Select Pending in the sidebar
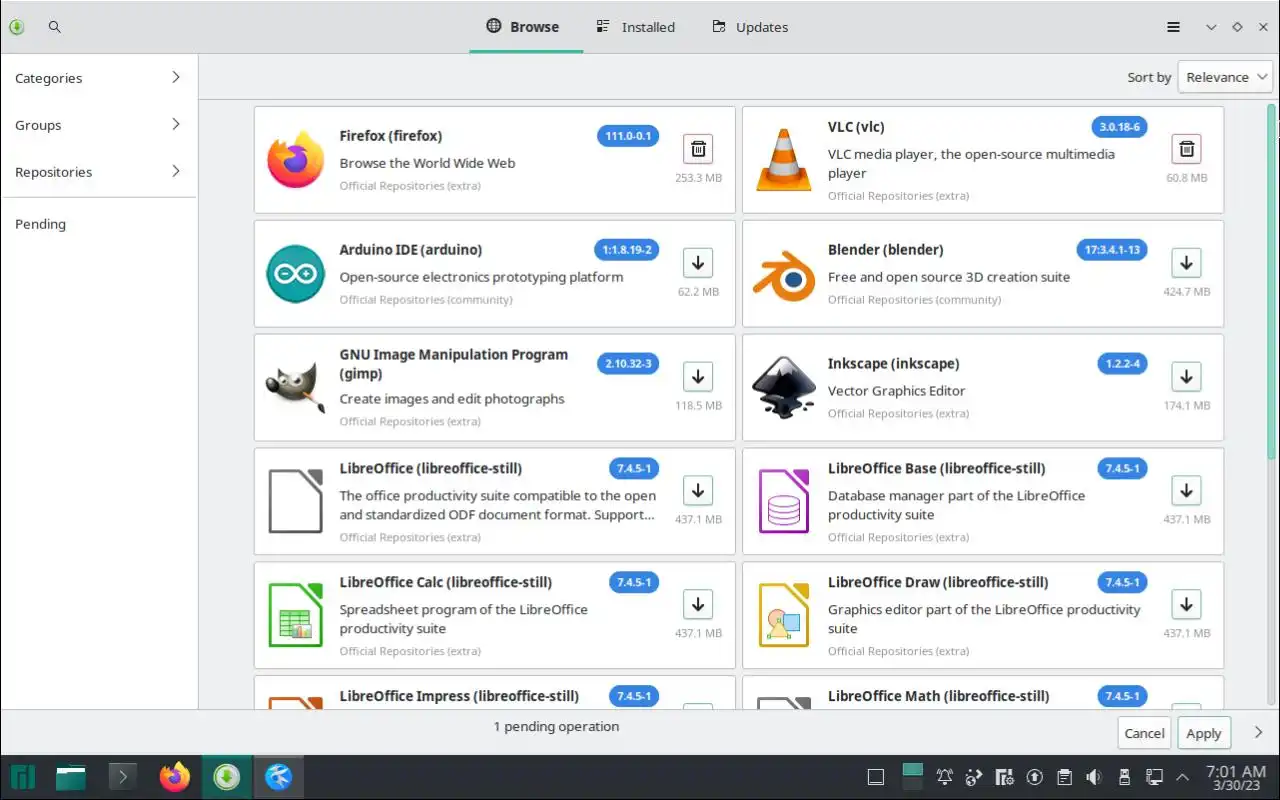 click(x=98, y=224)
